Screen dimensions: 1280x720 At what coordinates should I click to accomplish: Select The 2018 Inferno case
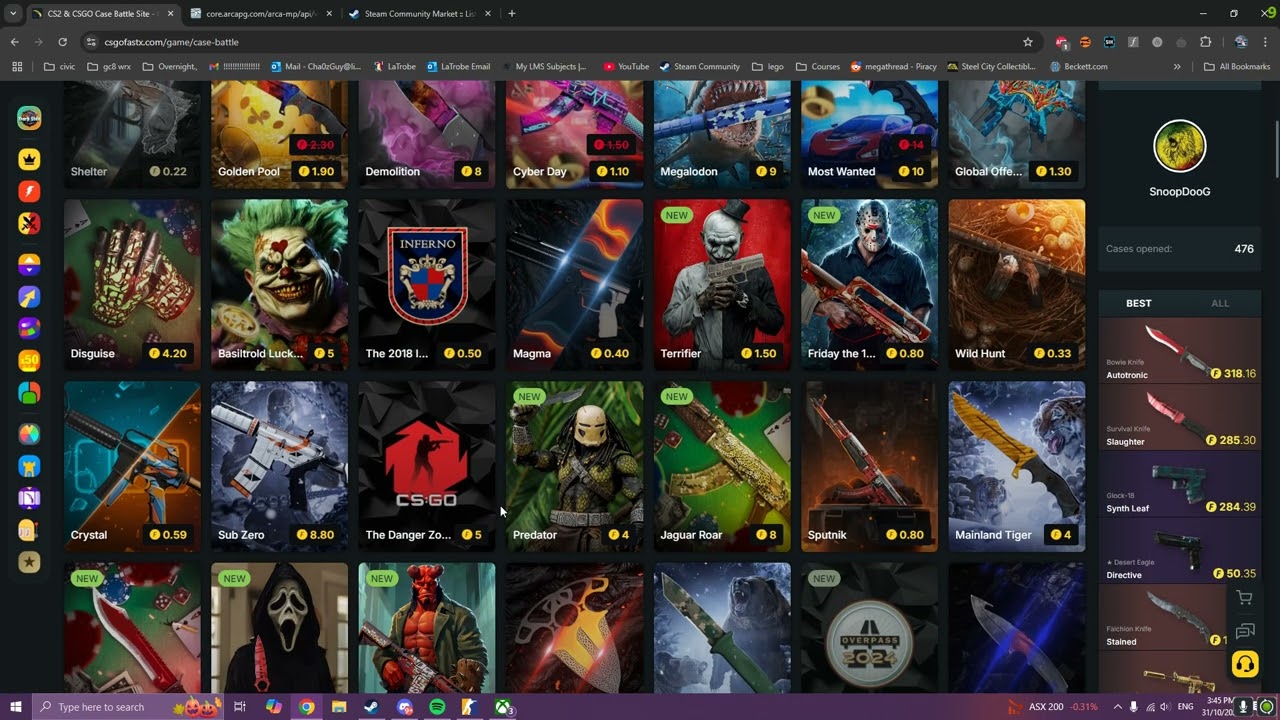point(427,285)
